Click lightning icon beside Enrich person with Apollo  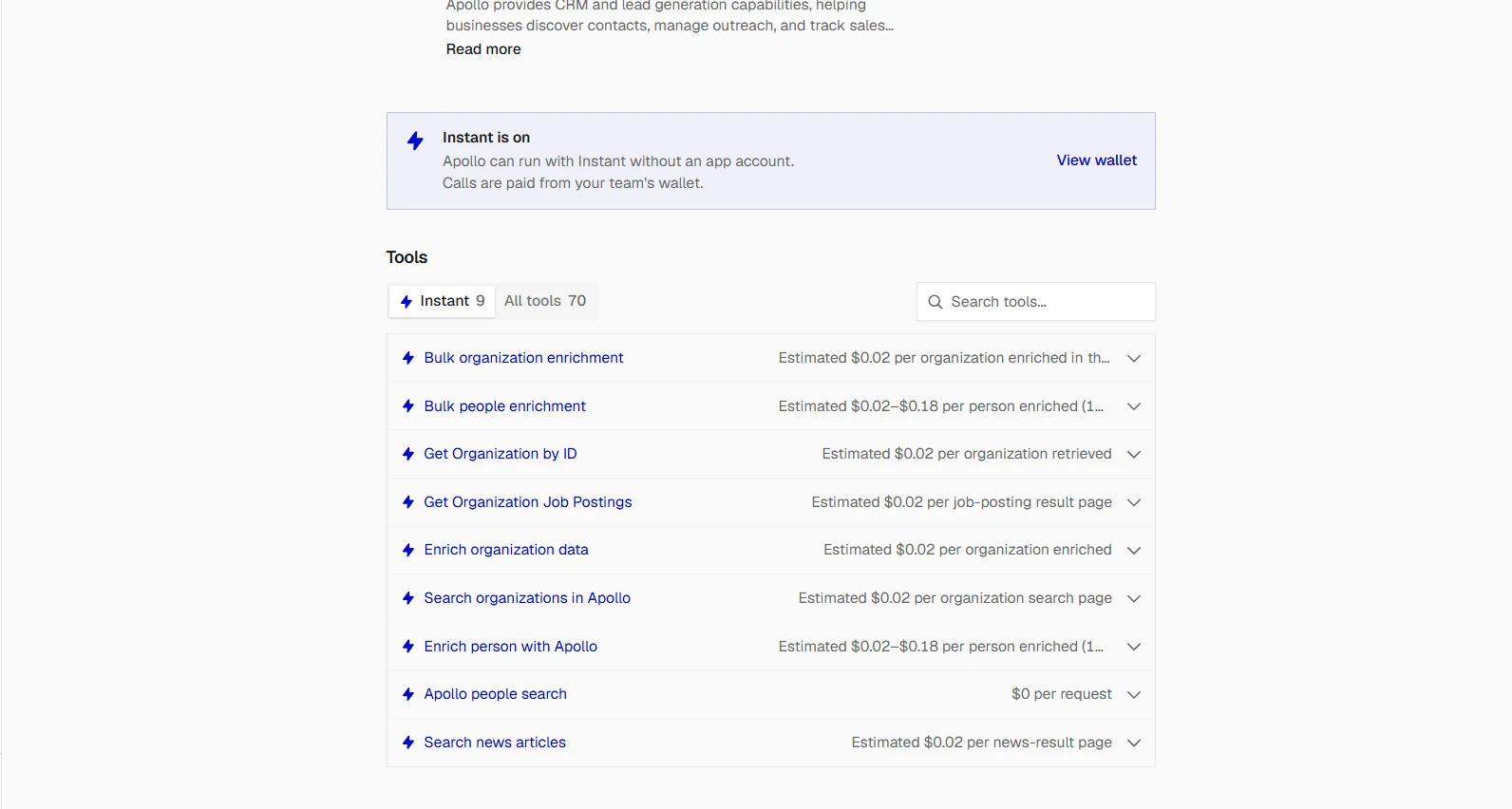point(408,647)
